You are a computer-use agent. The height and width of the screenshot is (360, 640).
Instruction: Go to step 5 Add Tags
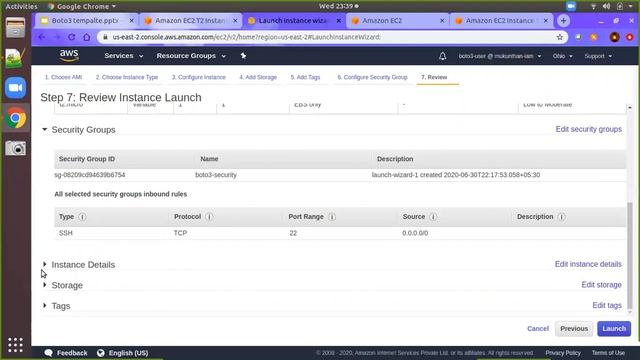[305, 77]
